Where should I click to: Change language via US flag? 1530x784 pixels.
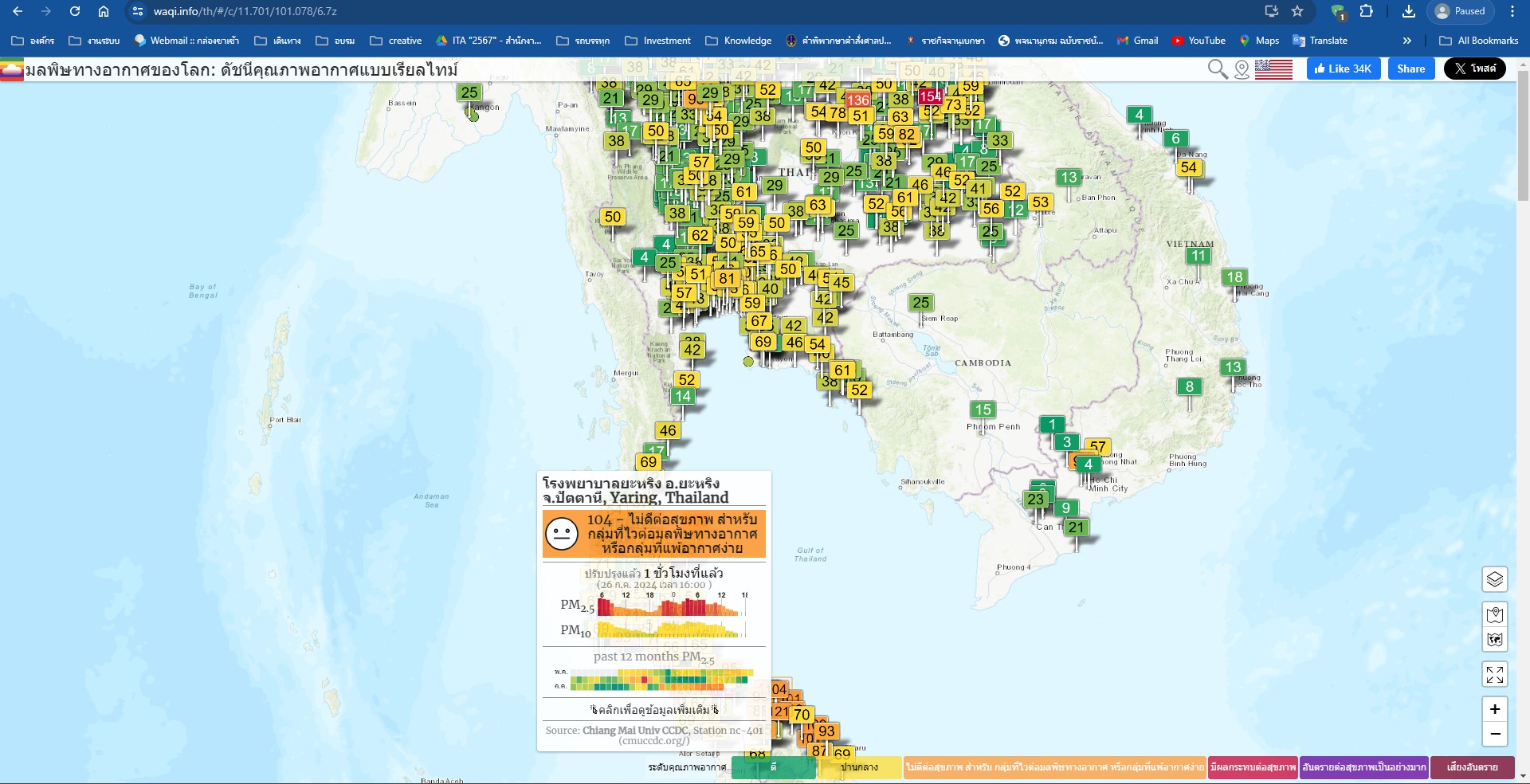[1273, 69]
